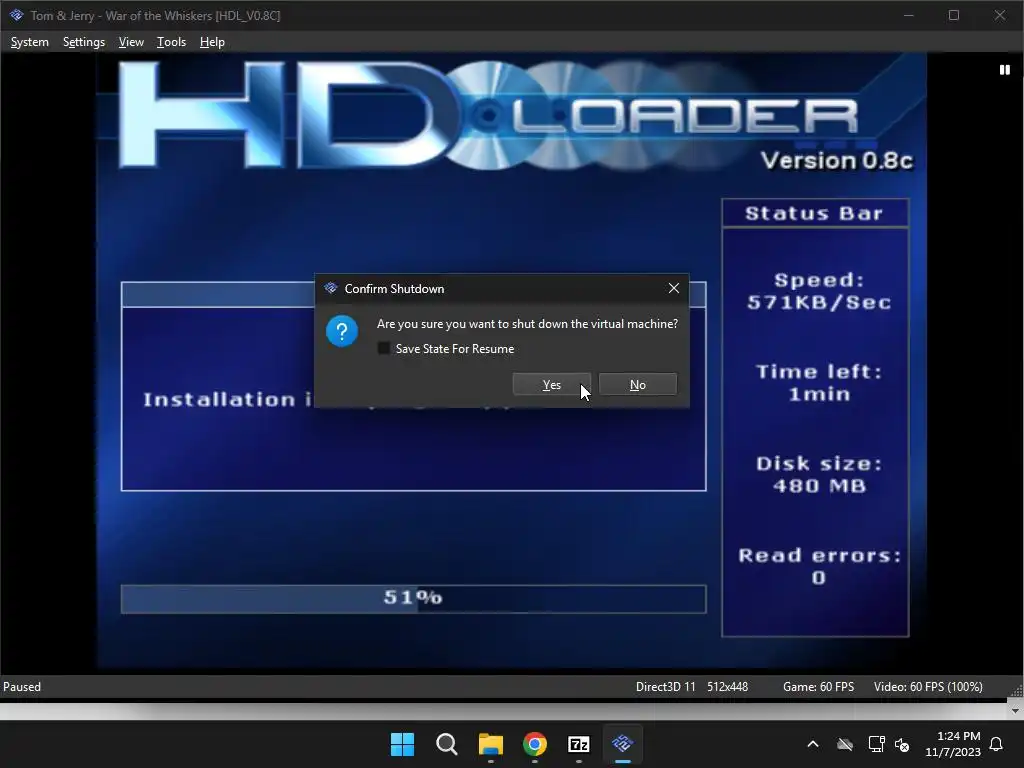Select PCSX2 app icon in taskbar
Image resolution: width=1024 pixels, height=768 pixels.
click(622, 744)
